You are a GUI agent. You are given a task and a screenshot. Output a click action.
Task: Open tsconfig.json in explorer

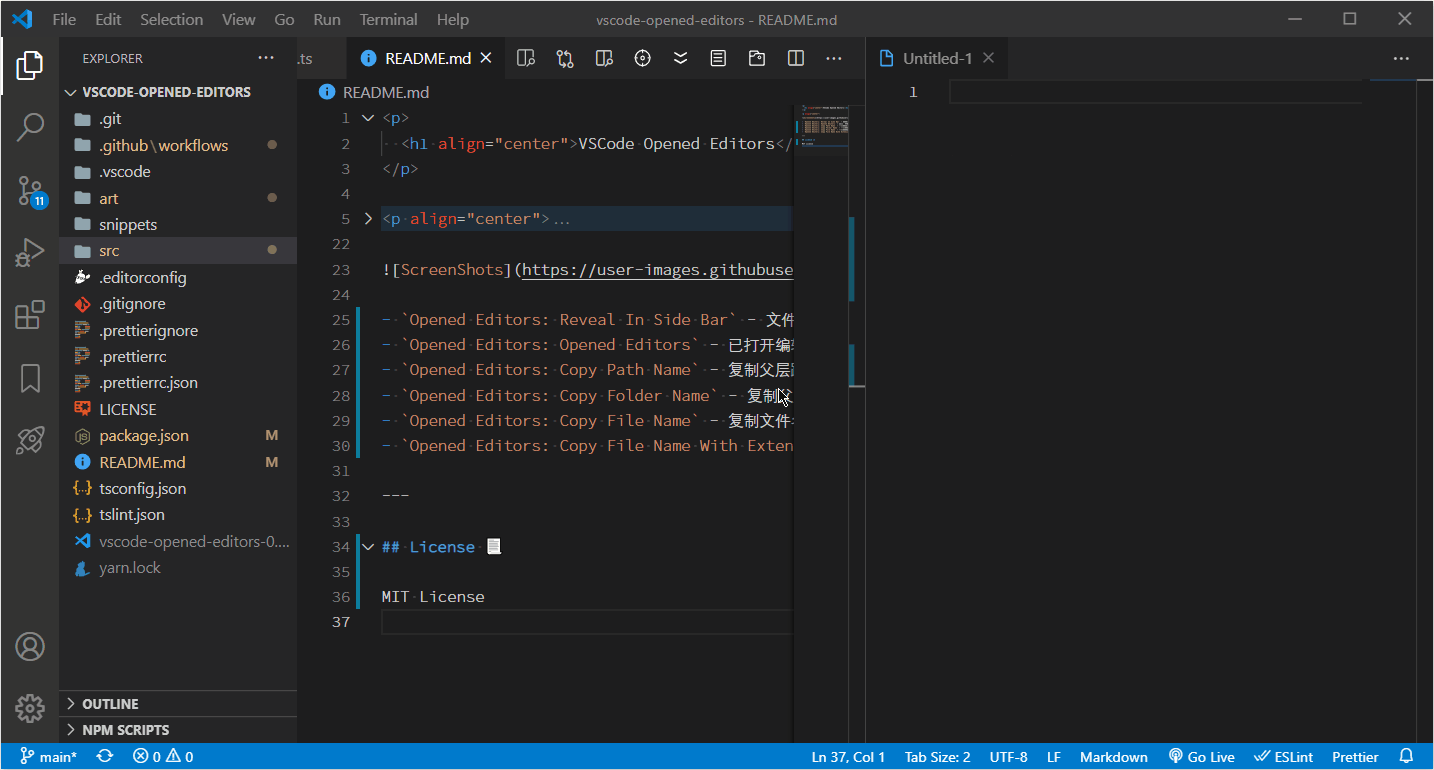178,489
